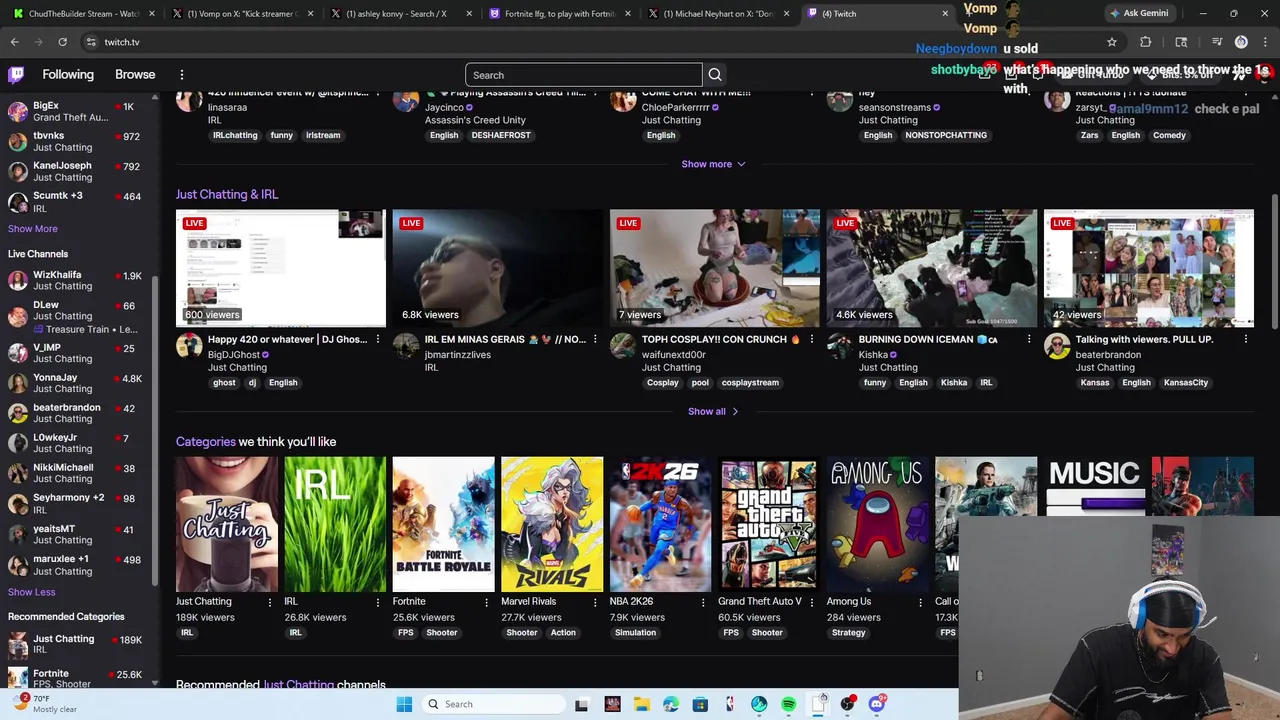Switch to the ChudTheBuilder Stream tab
Screen dimensions: 1280x720
coord(85,14)
